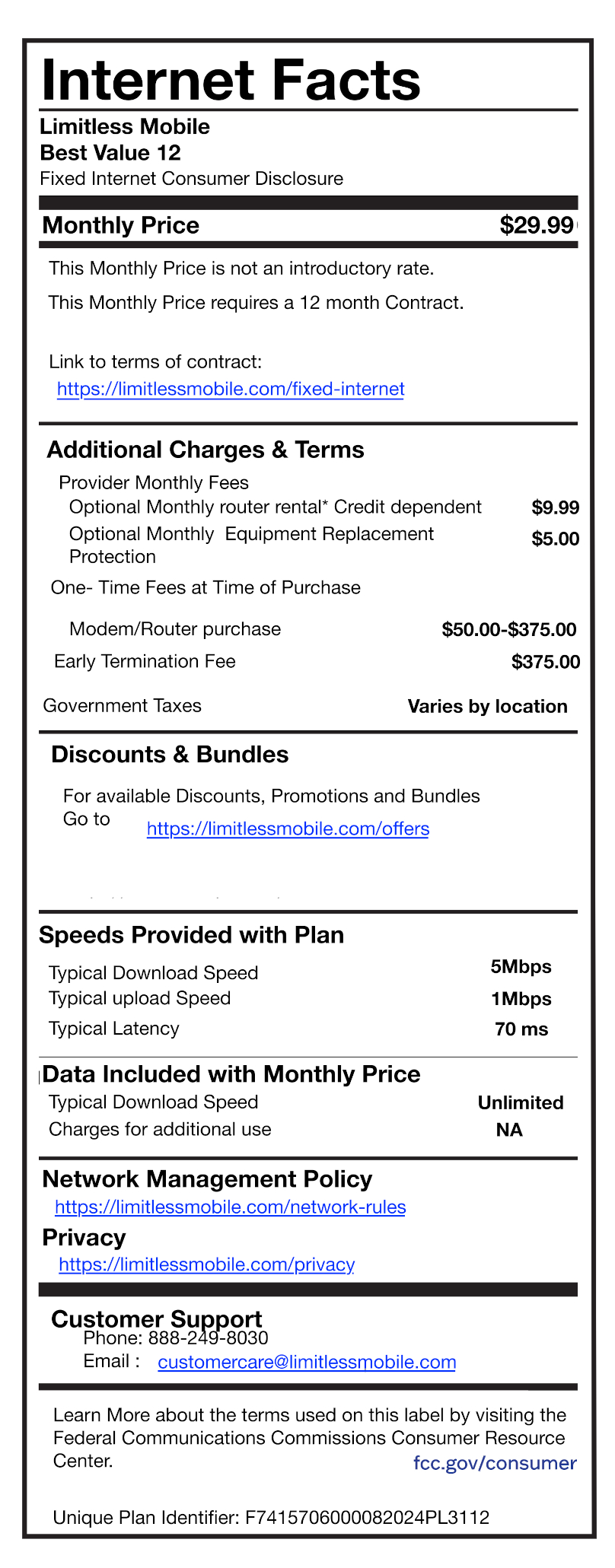
Task: Click the $375.00 early termination fee amount
Action: [x=546, y=662]
